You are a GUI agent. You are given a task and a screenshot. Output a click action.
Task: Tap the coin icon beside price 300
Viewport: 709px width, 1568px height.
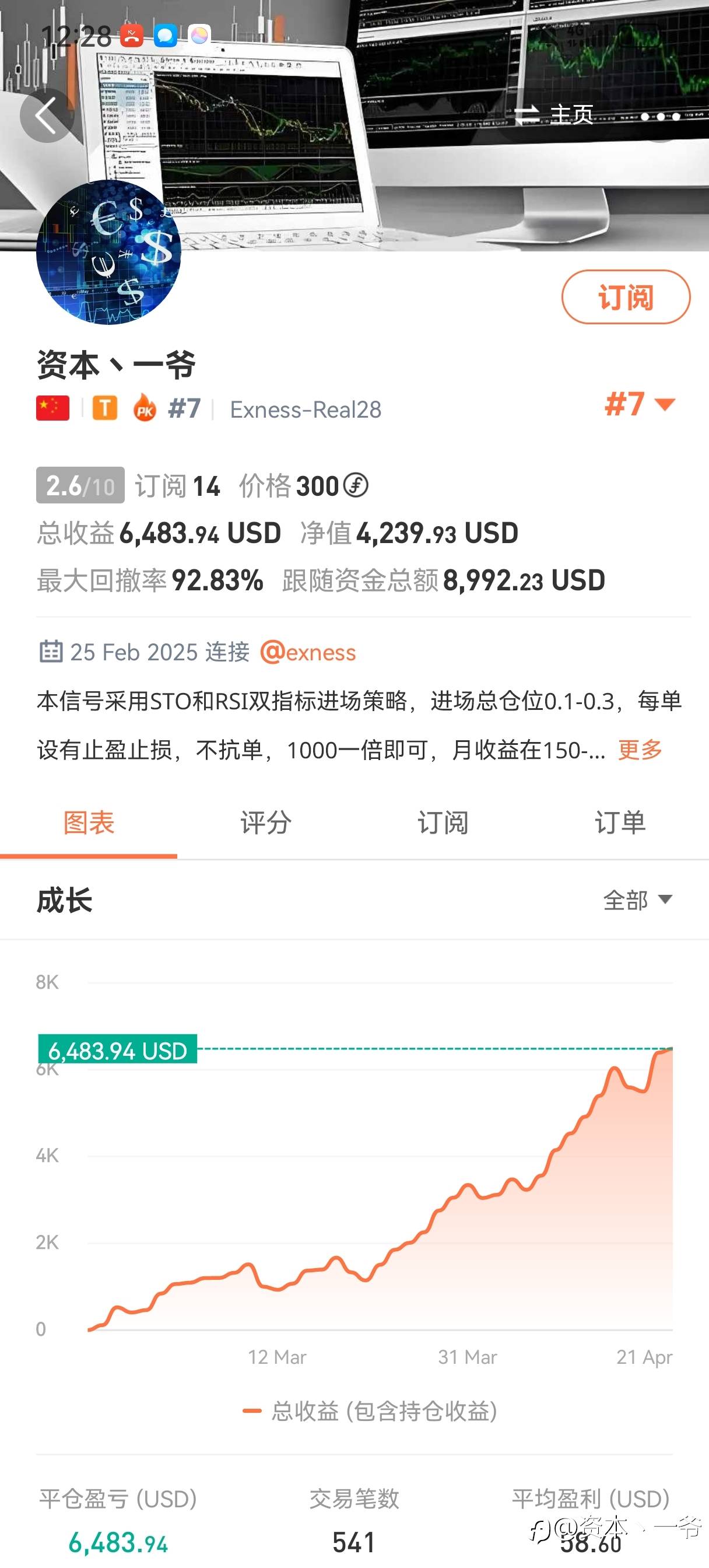pyautogui.click(x=356, y=486)
